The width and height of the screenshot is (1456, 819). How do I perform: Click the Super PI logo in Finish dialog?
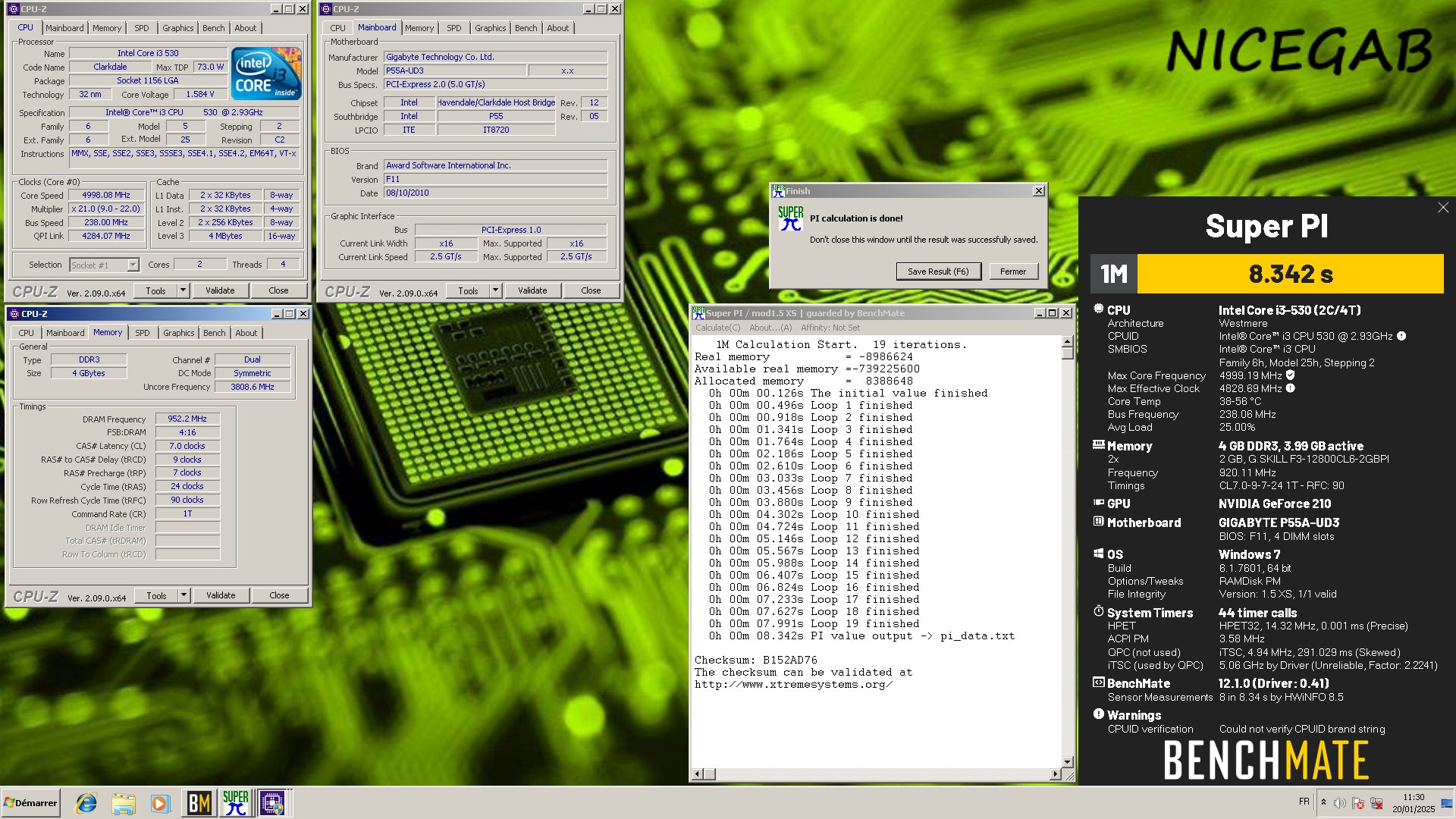(x=790, y=219)
